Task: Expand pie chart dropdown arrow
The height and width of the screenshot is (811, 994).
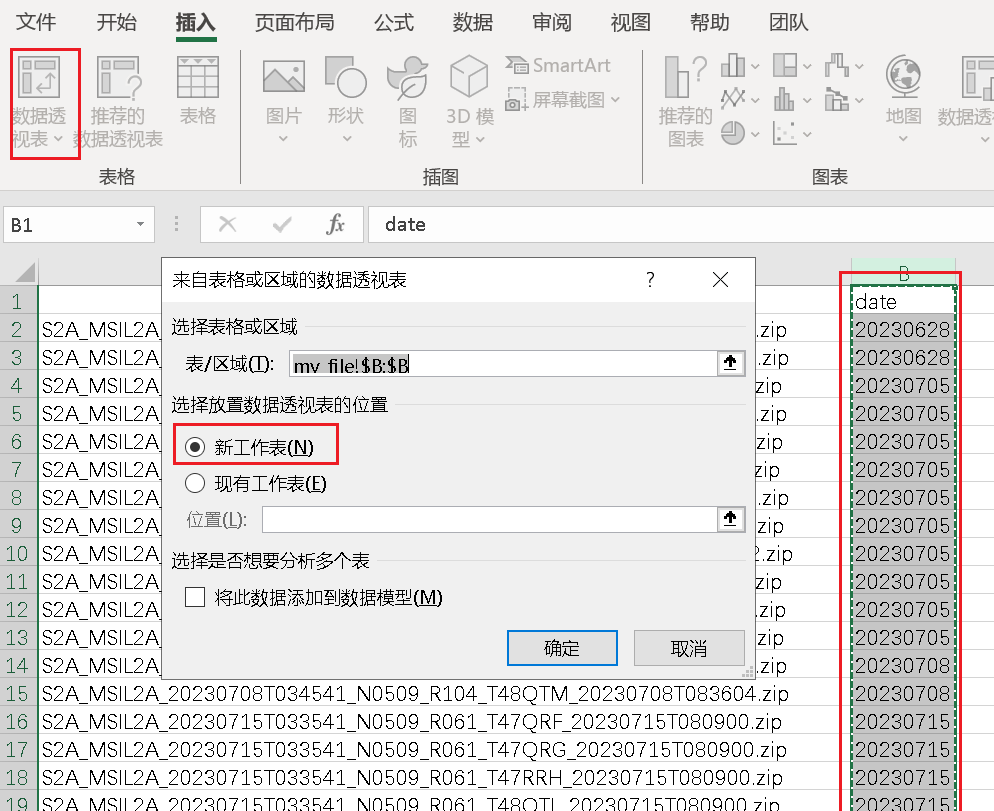Action: click(x=754, y=134)
